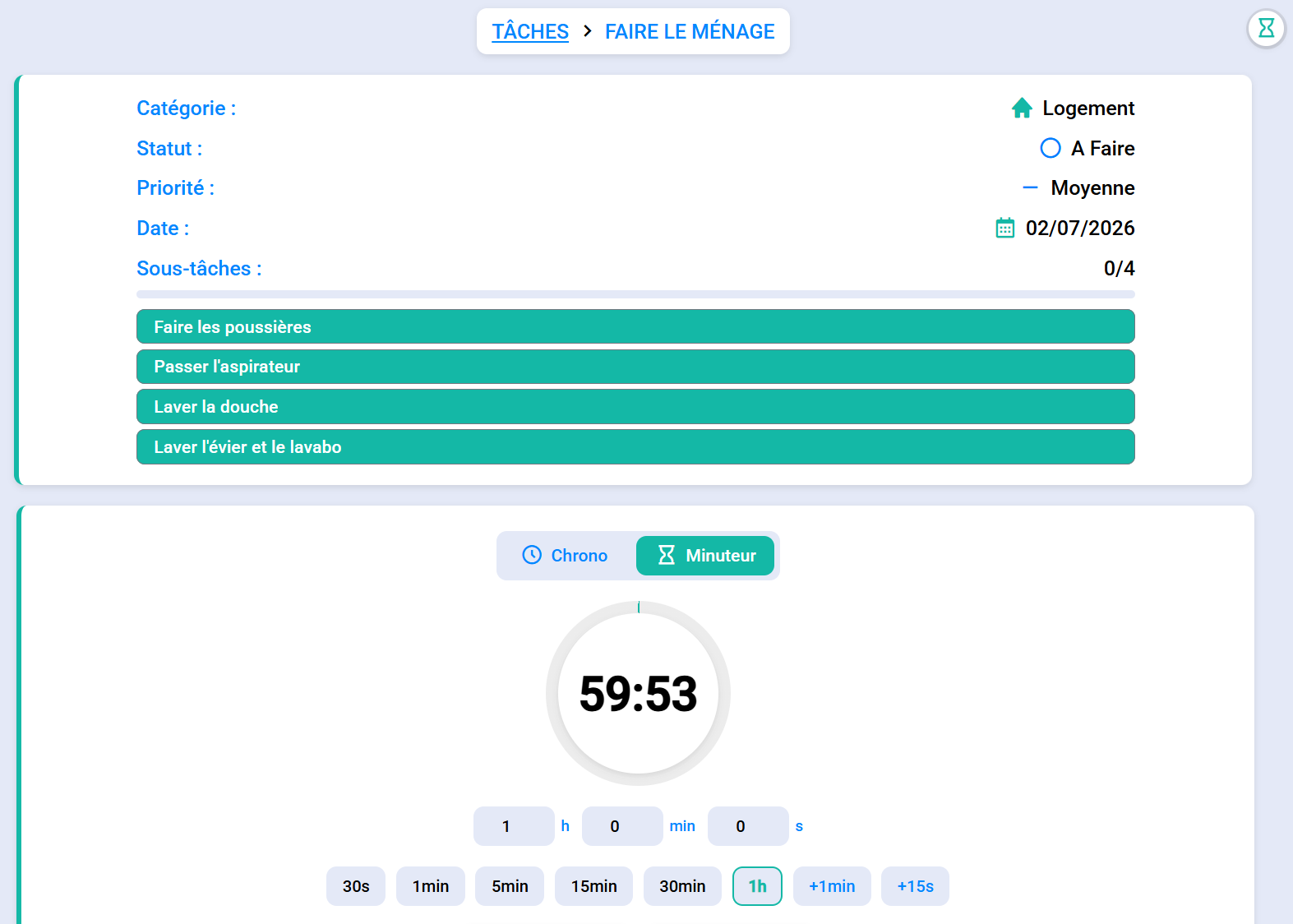
Task: Click the Date label
Action: click(163, 228)
